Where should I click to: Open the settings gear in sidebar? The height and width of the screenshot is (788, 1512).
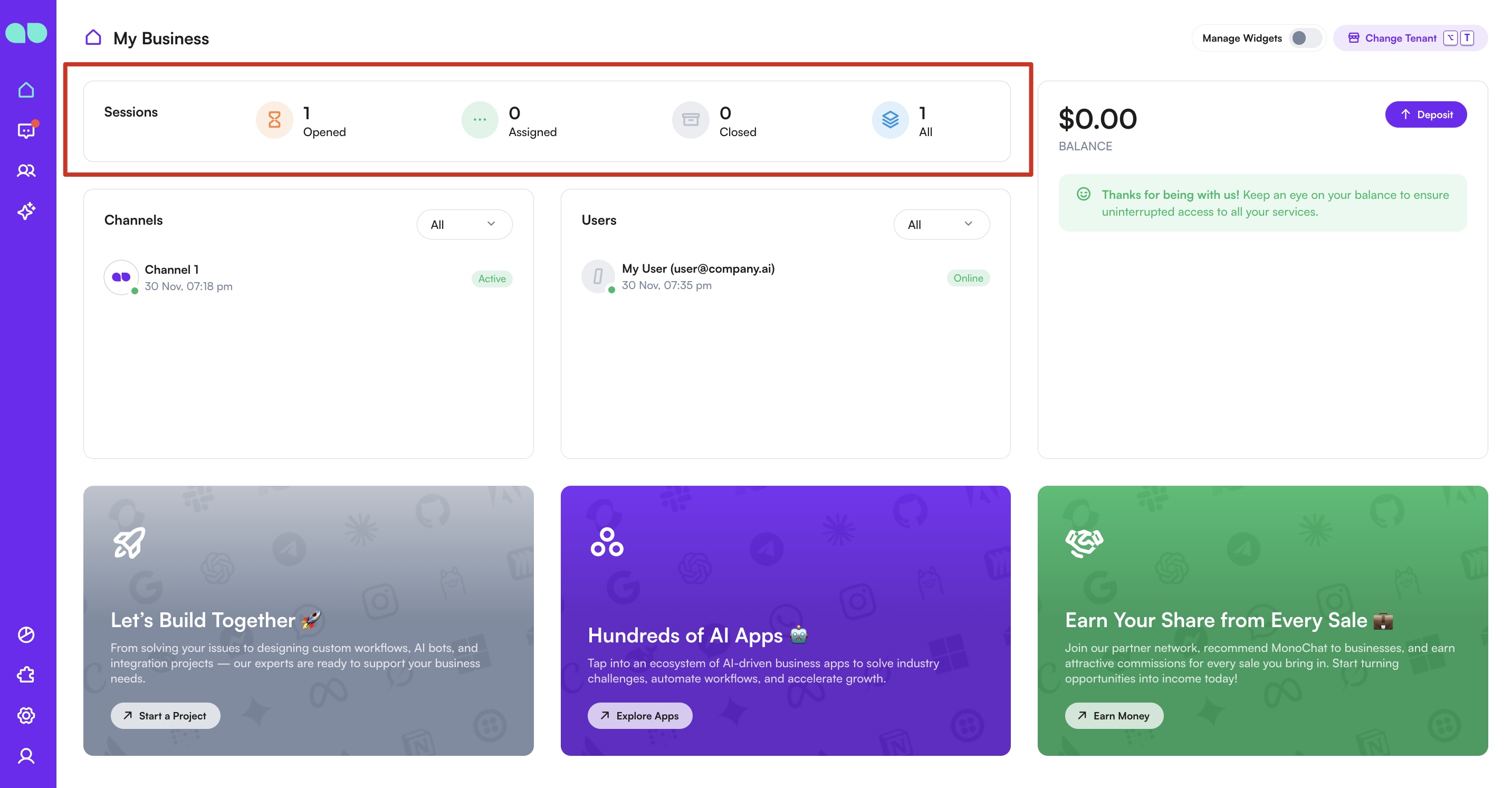point(26,715)
